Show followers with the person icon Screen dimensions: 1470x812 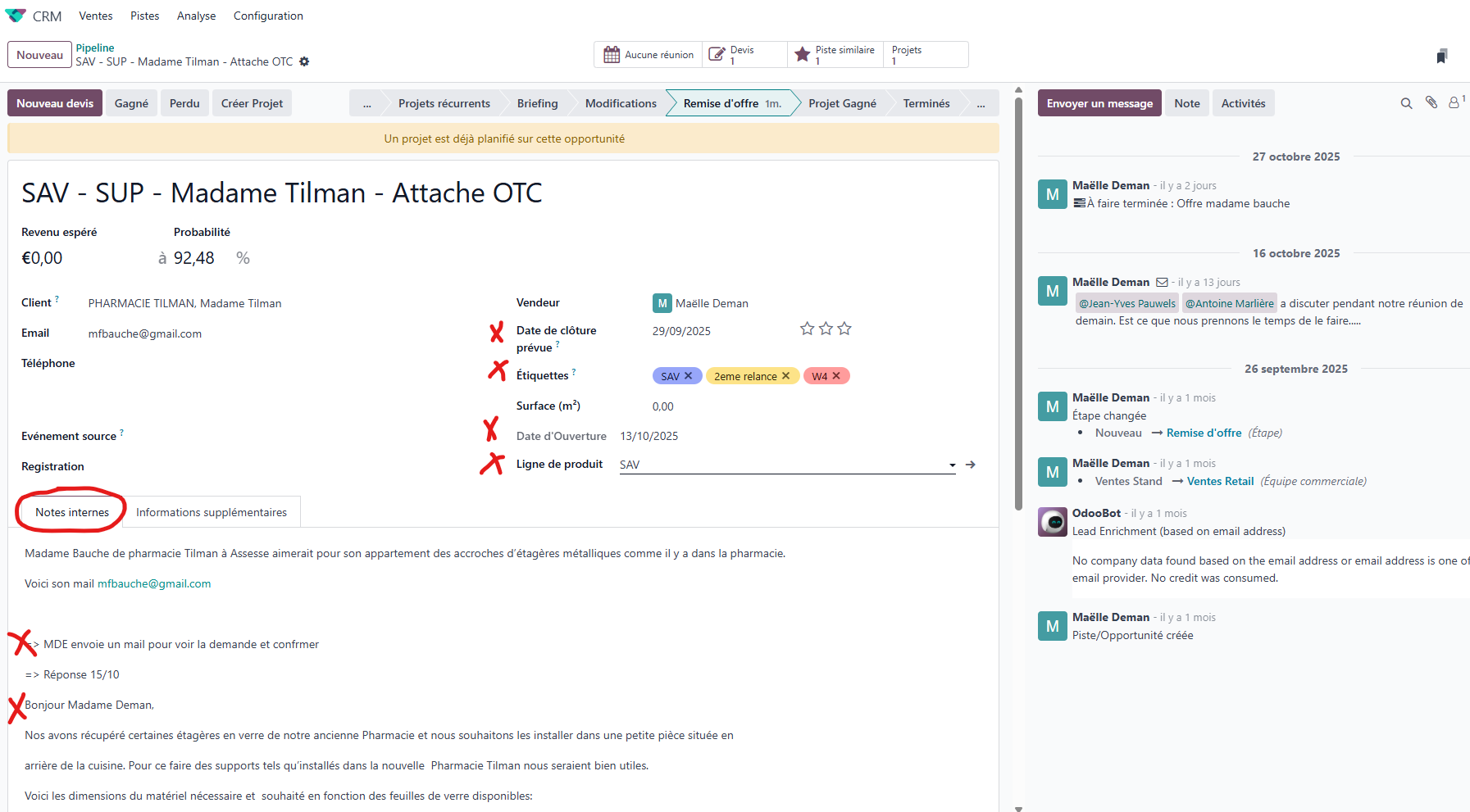[1454, 103]
